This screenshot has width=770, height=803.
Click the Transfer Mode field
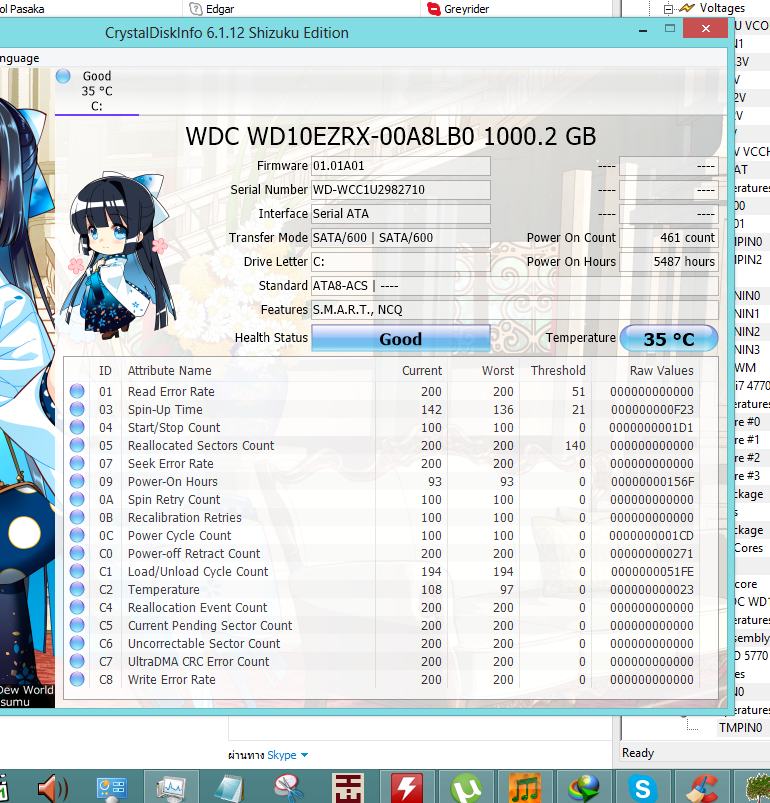tap(401, 238)
